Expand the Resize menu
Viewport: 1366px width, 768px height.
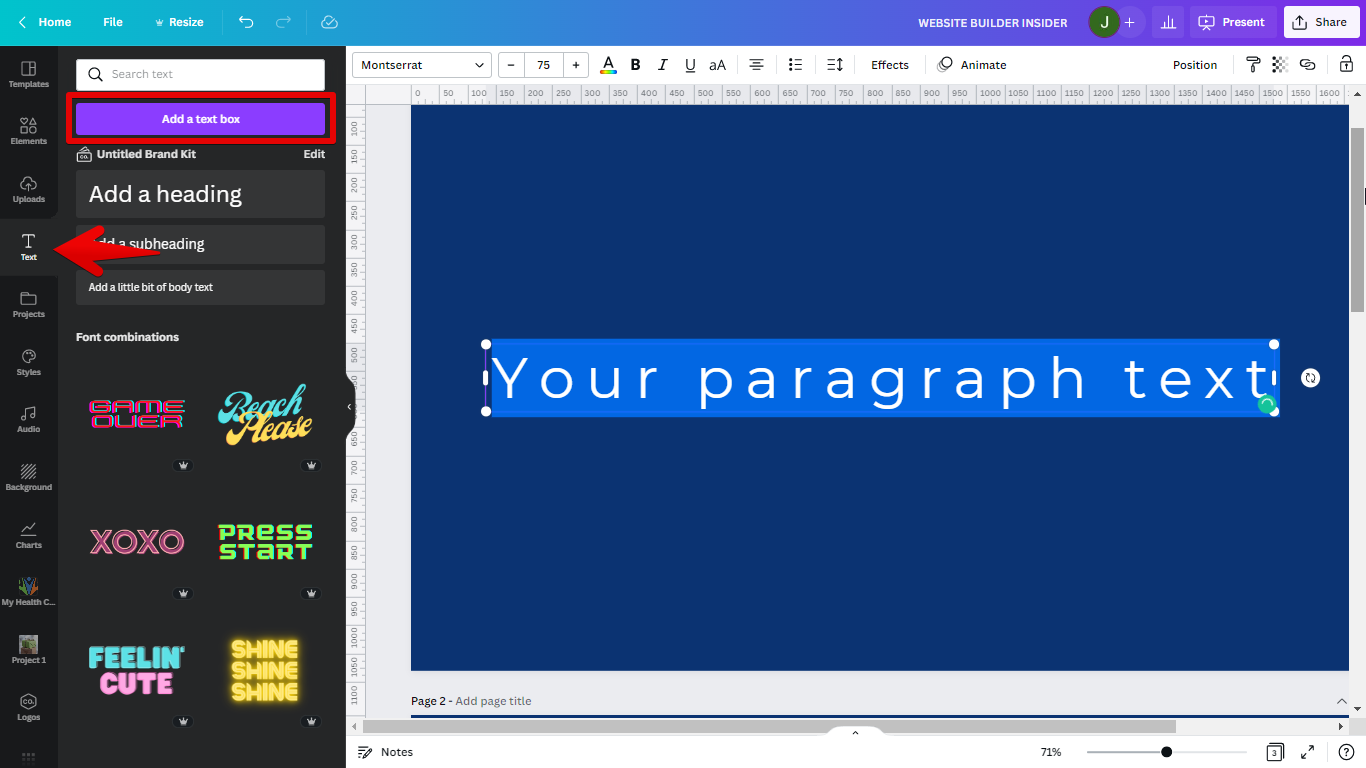(178, 22)
